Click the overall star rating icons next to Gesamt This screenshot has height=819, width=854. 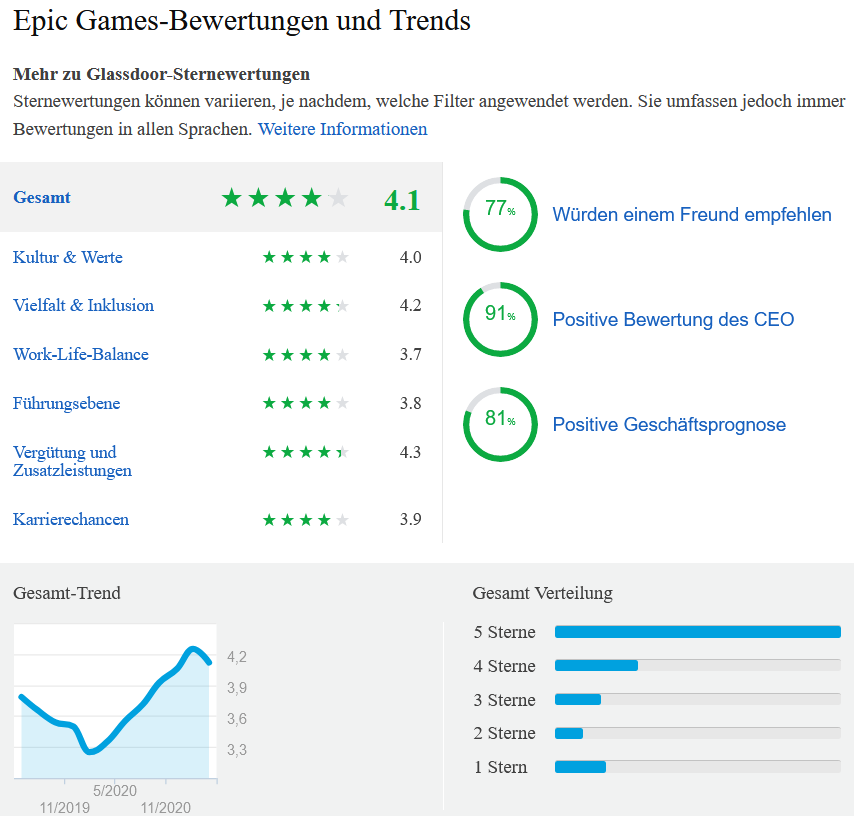click(x=284, y=198)
